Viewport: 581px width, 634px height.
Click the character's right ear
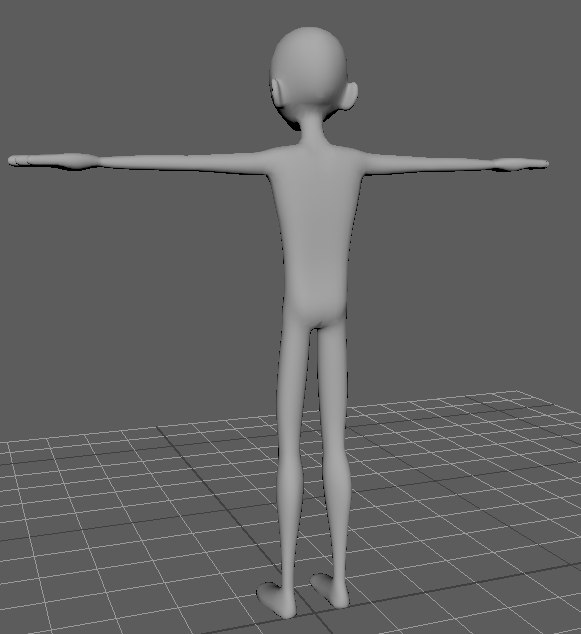[x=349, y=96]
